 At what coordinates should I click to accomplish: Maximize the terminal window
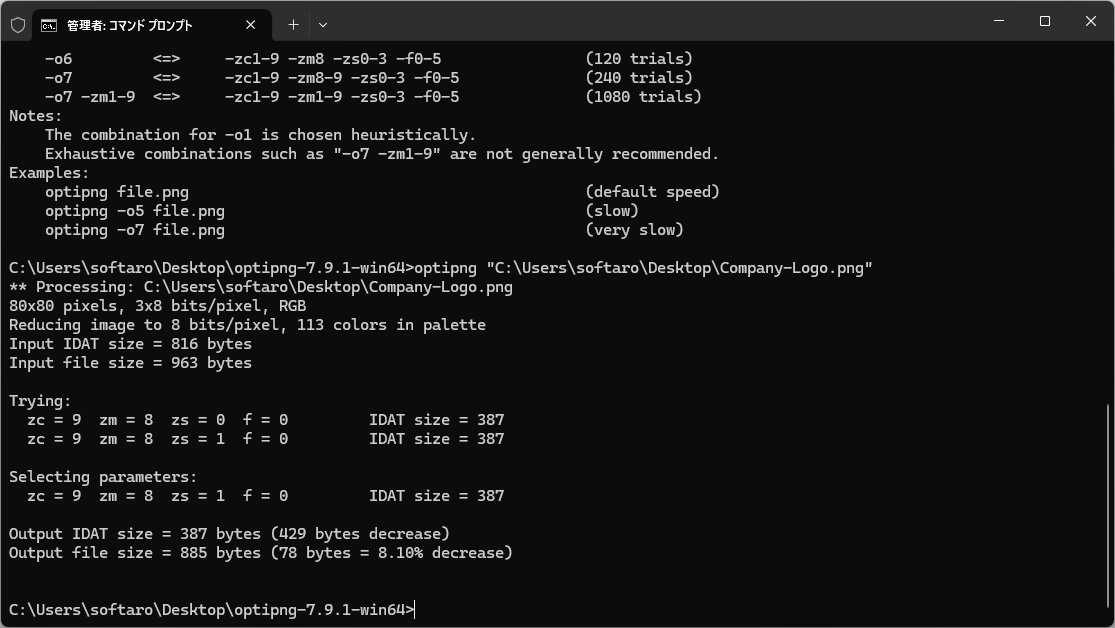(x=1045, y=21)
